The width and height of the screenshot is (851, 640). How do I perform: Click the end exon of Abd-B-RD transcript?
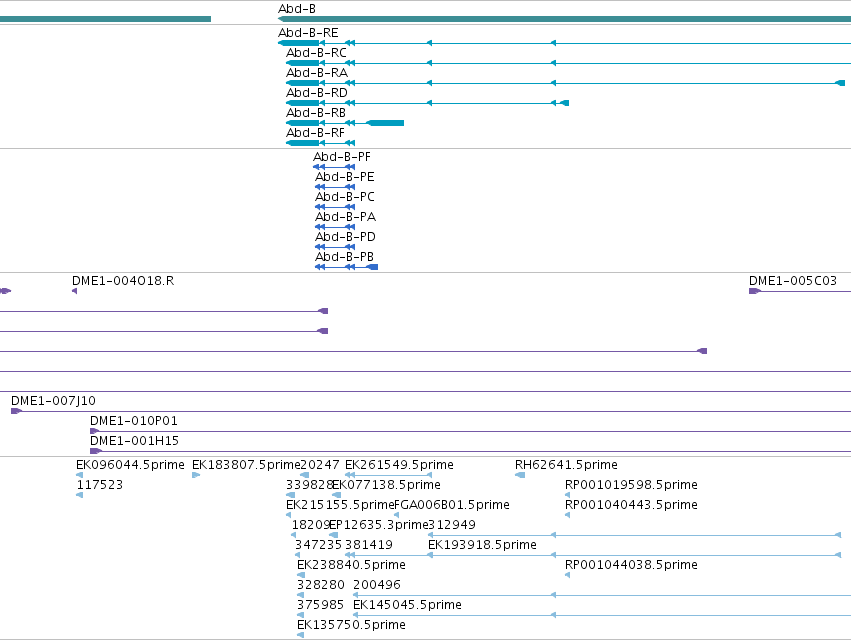[x=564, y=103]
